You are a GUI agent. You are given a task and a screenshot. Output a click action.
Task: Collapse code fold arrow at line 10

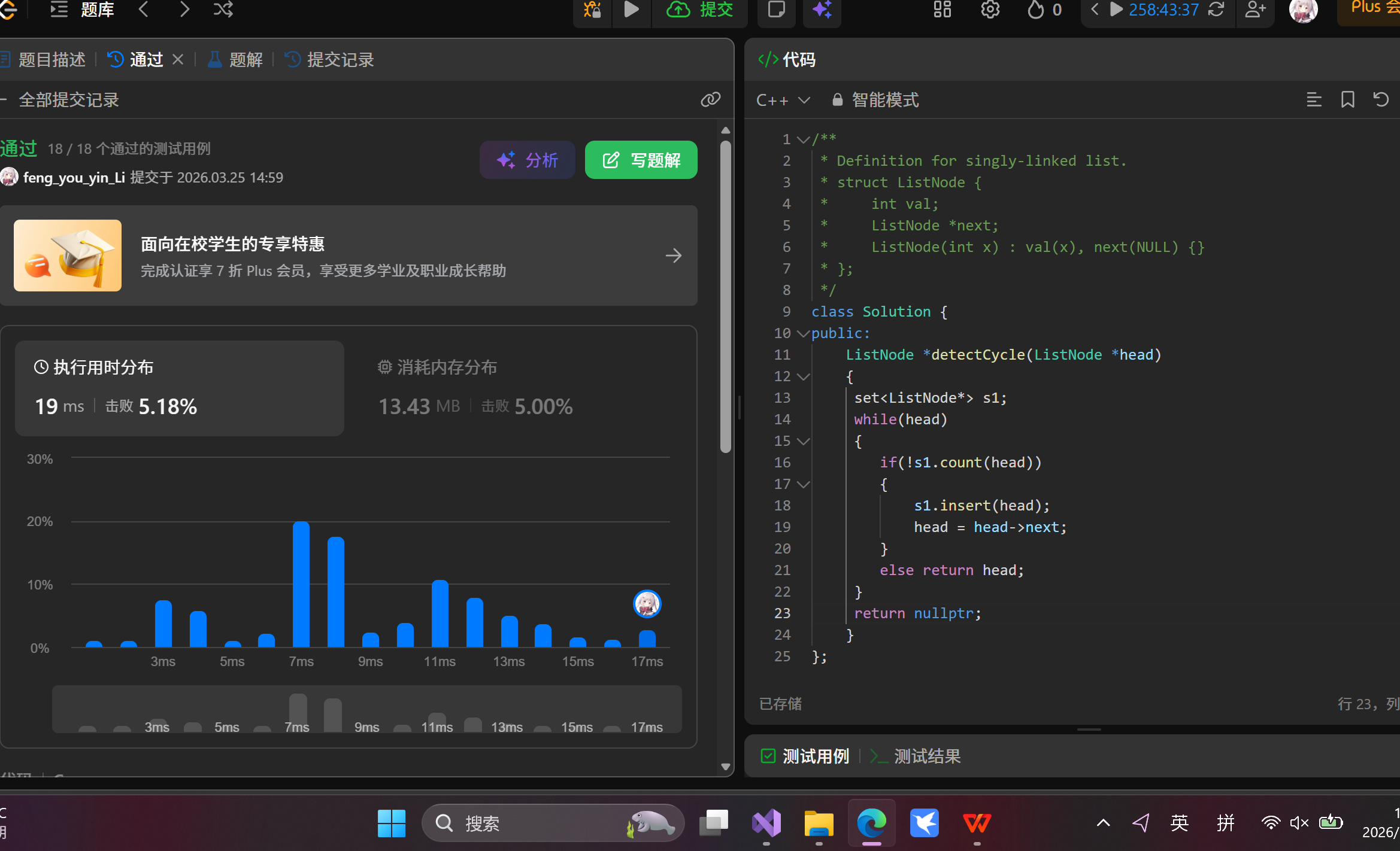pos(803,333)
